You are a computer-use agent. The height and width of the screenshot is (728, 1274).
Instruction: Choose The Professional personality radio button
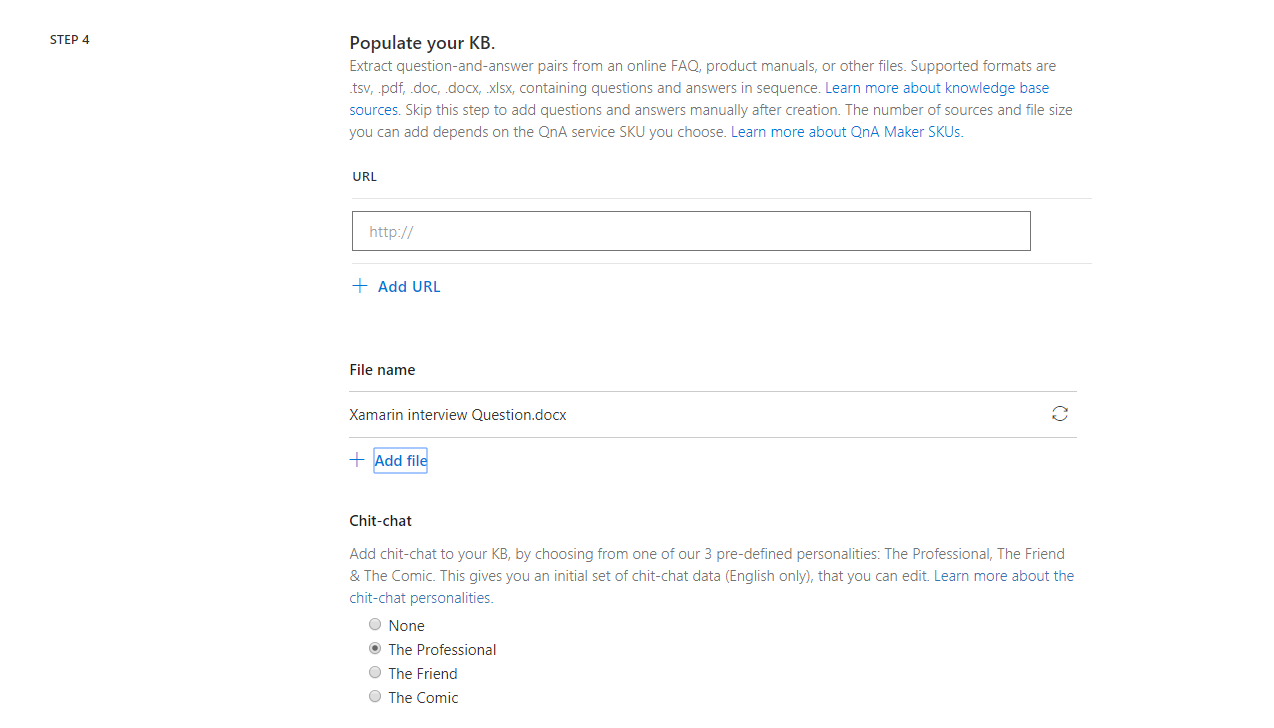pyautogui.click(x=375, y=649)
